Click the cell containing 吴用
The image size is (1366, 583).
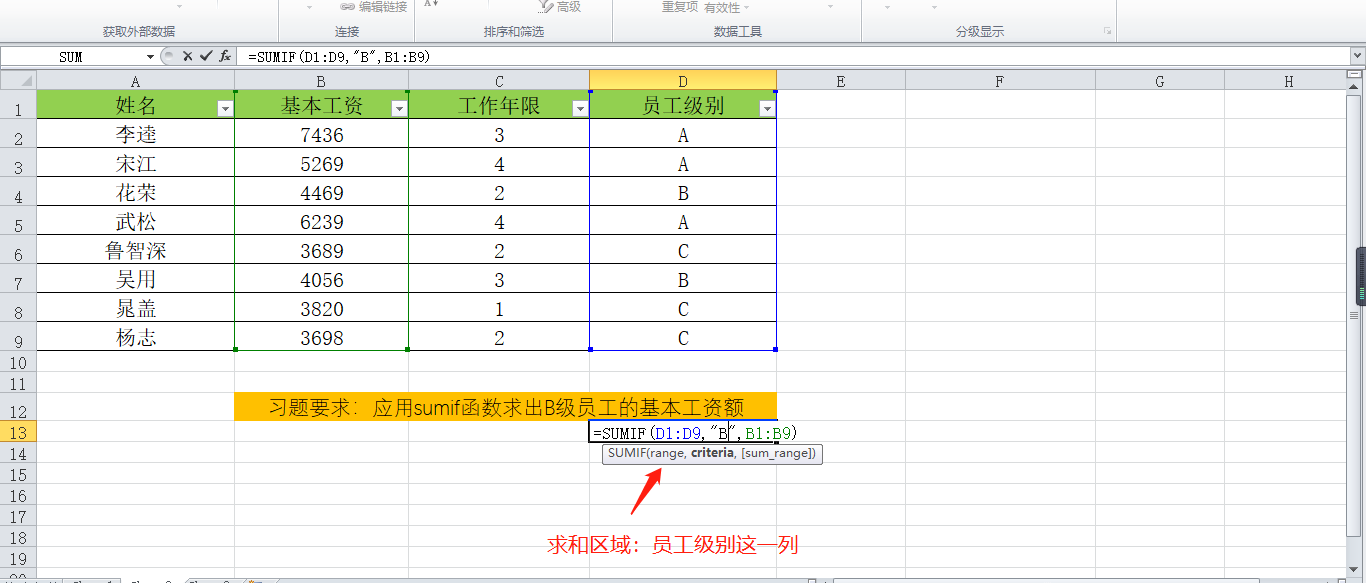(135, 279)
